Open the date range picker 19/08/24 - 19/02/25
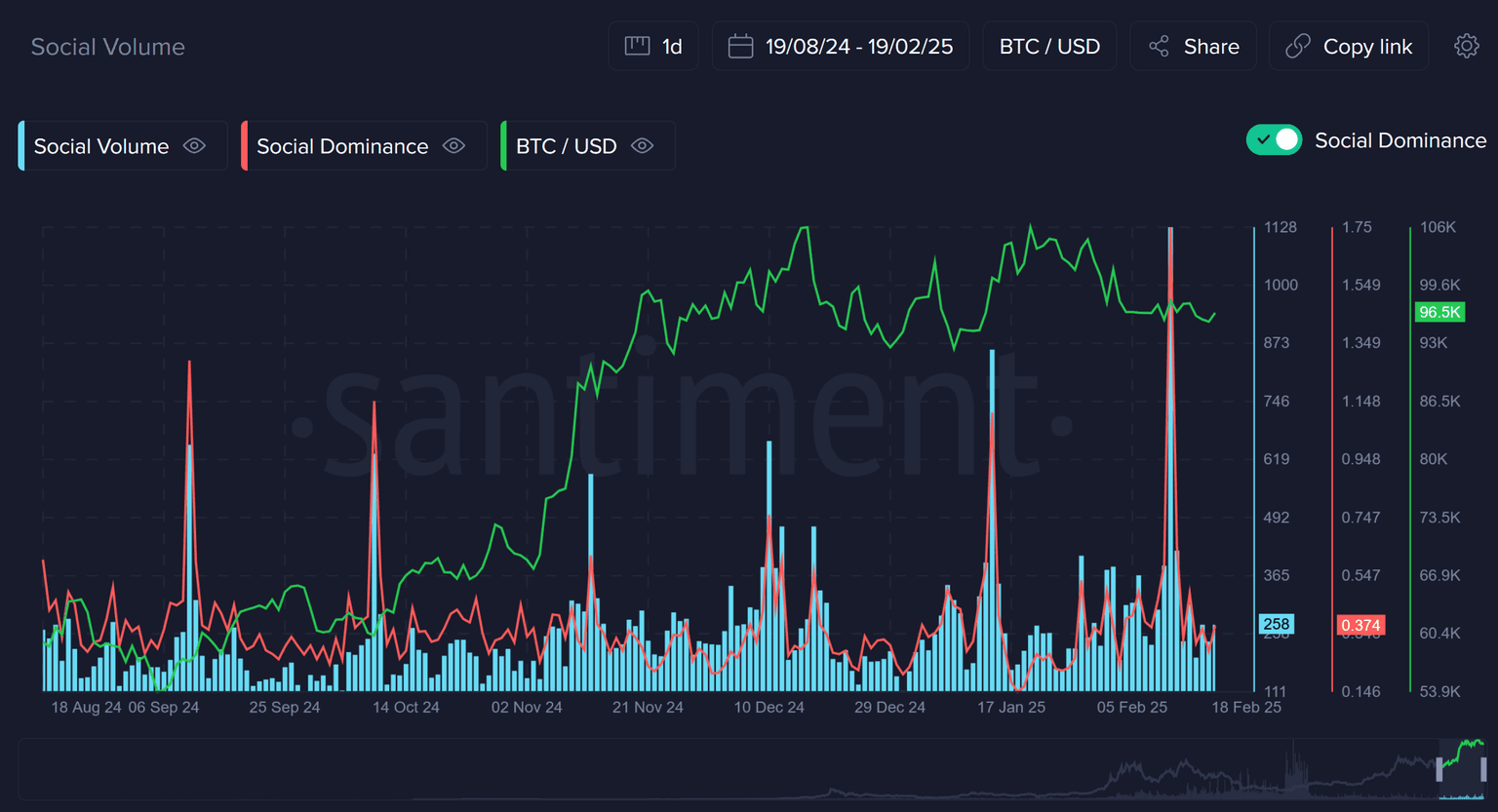 pos(858,47)
